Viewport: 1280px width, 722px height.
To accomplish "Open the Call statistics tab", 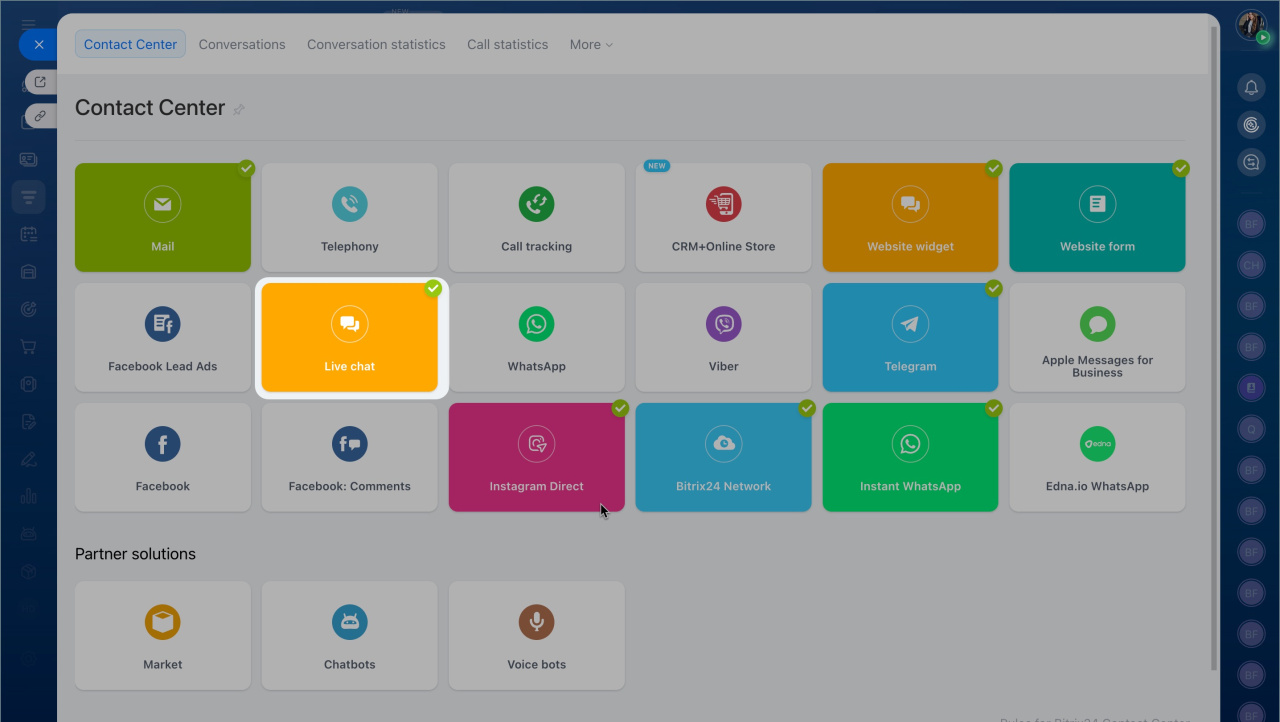I will pyautogui.click(x=507, y=44).
